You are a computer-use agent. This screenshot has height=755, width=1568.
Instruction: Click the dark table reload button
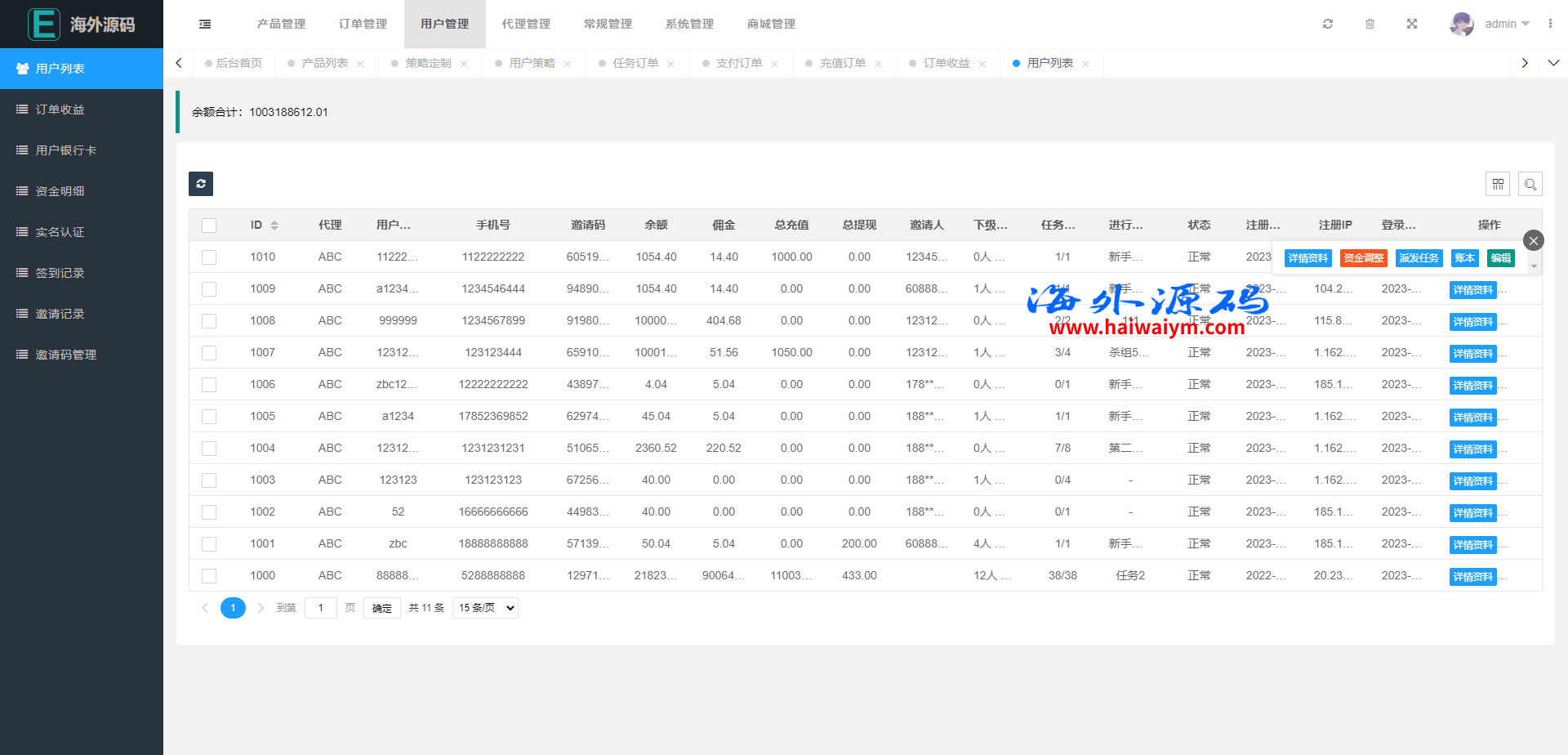pyautogui.click(x=201, y=184)
